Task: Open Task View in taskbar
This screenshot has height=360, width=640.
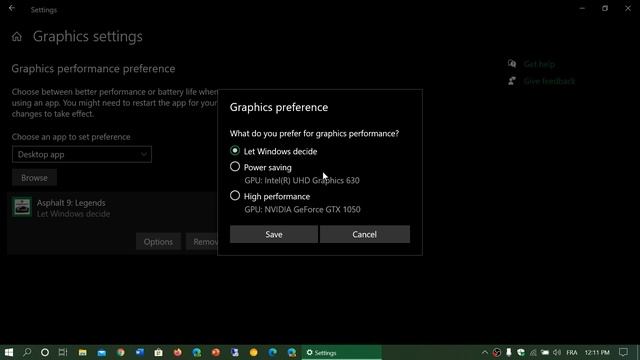Action: click(63, 352)
